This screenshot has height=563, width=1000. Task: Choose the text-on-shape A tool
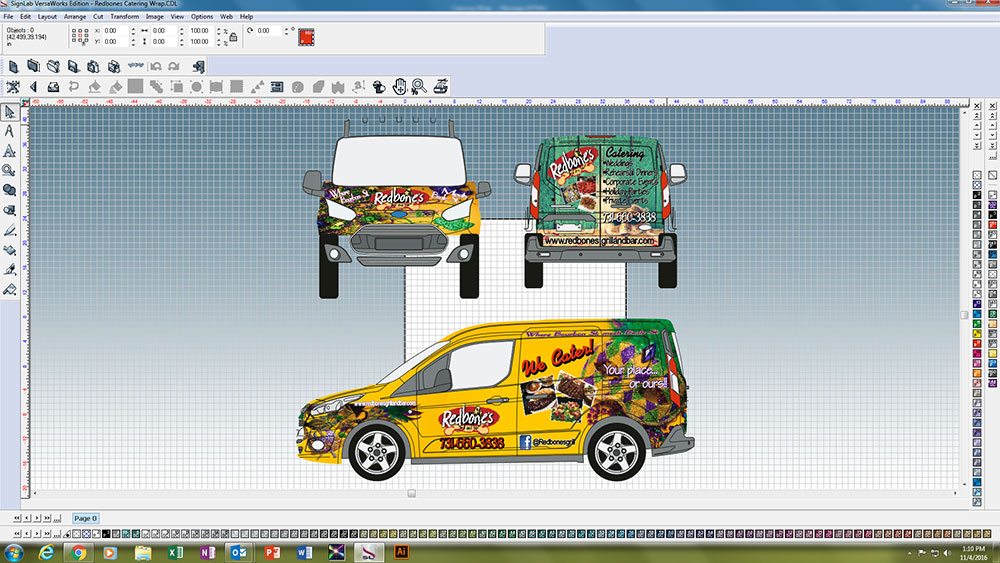[x=9, y=151]
